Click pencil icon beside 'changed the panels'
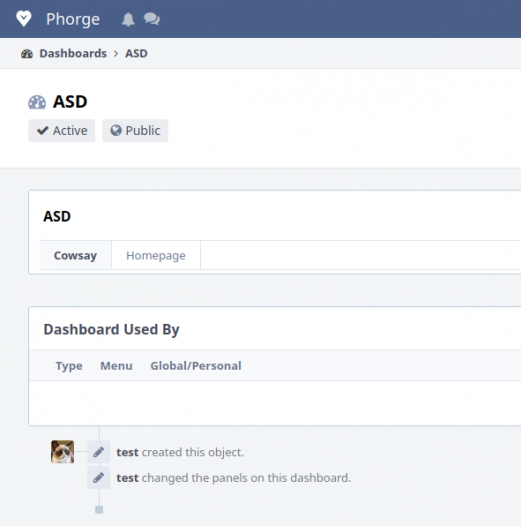 [x=99, y=477]
